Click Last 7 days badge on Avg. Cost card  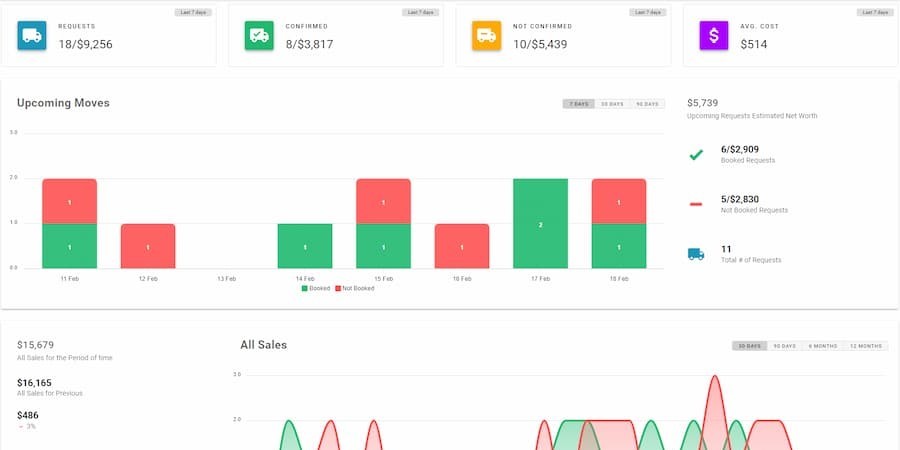[x=875, y=12]
